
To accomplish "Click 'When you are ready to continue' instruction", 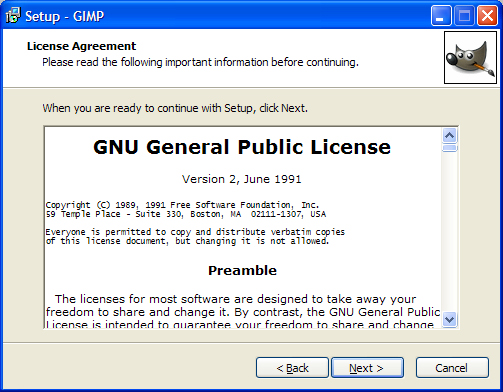I will (175, 108).
